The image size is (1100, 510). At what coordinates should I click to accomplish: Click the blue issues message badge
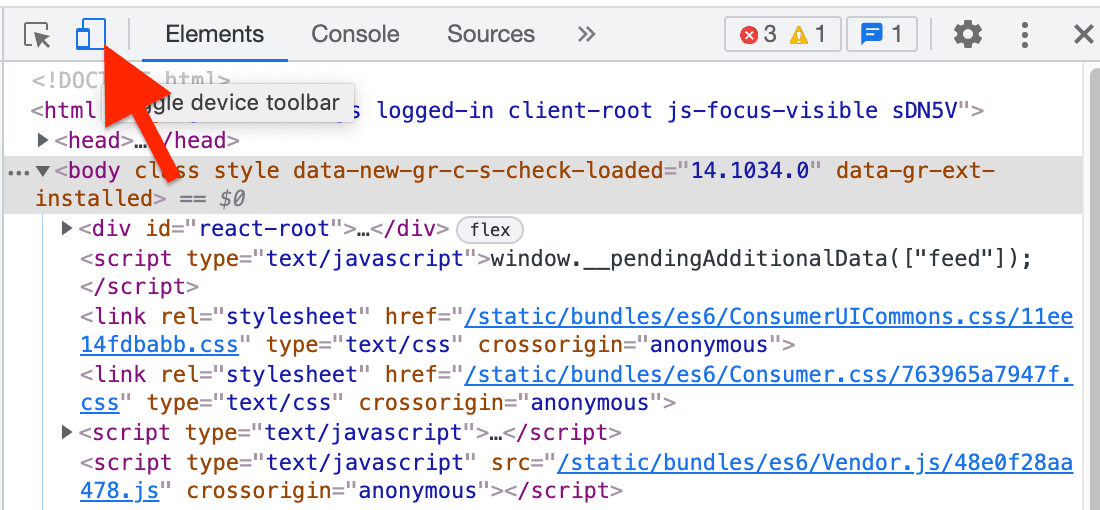881,35
